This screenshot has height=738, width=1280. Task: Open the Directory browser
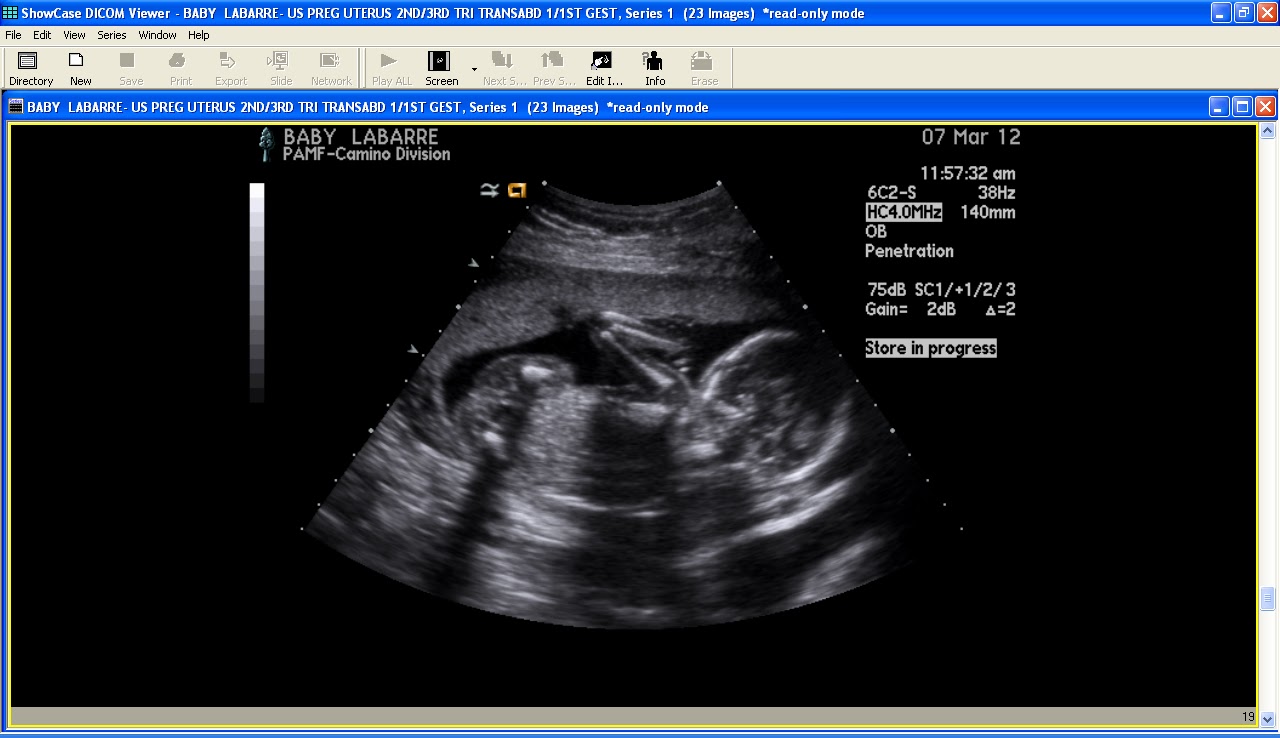29,67
